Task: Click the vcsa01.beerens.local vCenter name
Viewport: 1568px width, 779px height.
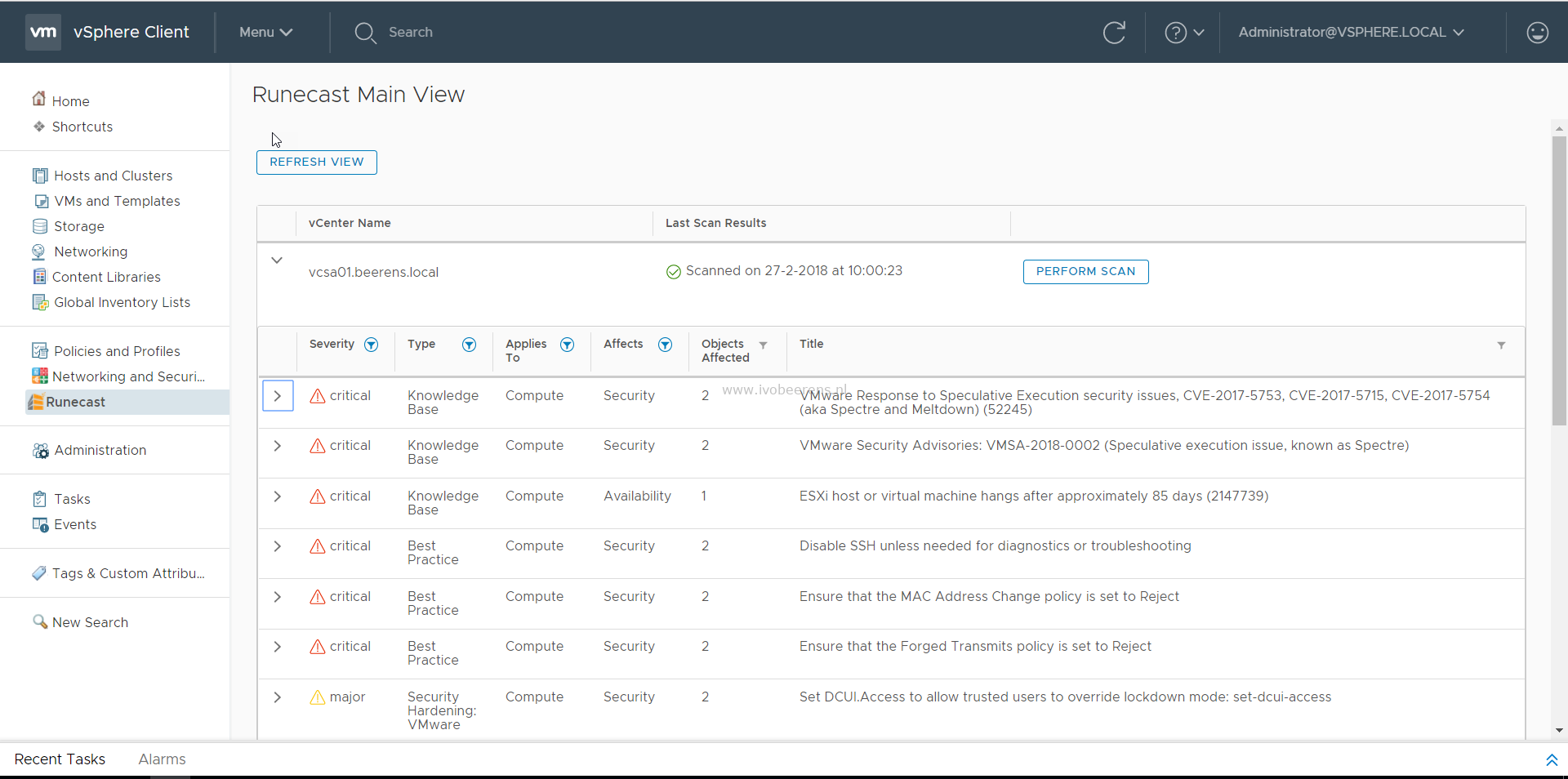Action: coord(373,273)
